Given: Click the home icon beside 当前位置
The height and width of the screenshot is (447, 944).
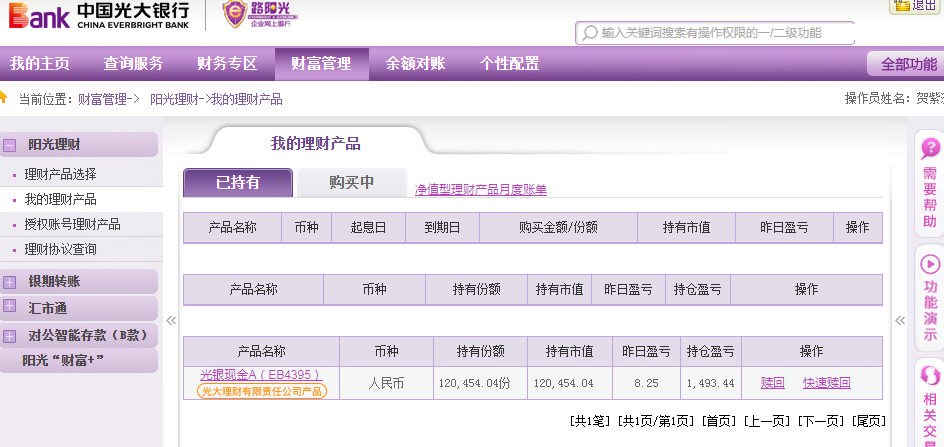Looking at the screenshot, I should point(3,97).
